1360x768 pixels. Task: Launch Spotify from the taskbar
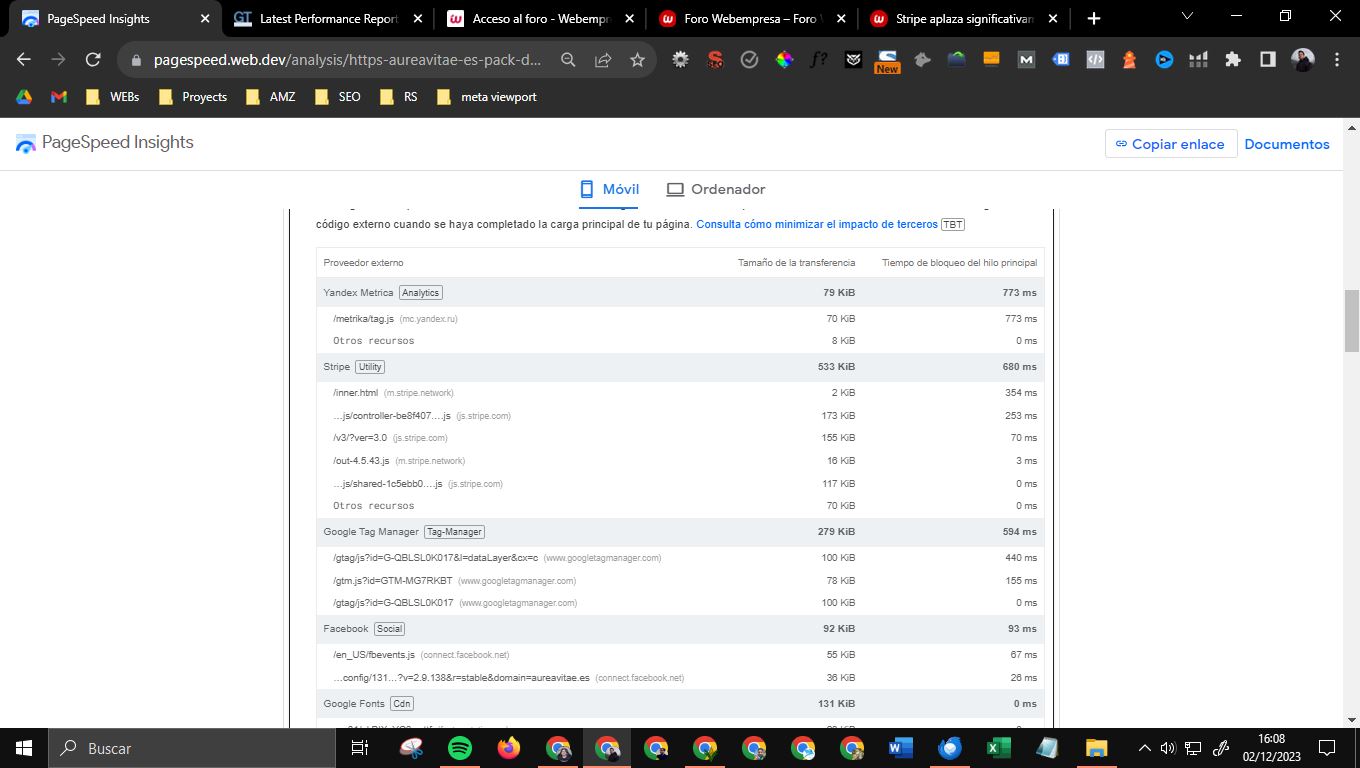[x=460, y=747]
